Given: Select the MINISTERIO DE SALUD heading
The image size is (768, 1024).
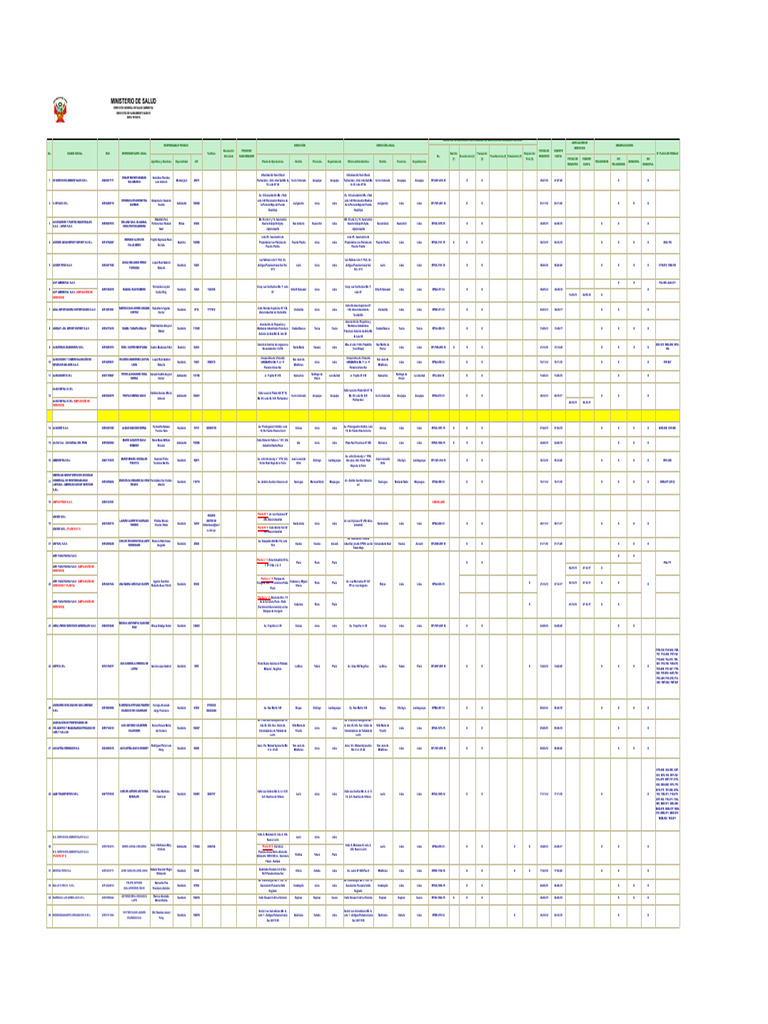Looking at the screenshot, I should click(133, 101).
